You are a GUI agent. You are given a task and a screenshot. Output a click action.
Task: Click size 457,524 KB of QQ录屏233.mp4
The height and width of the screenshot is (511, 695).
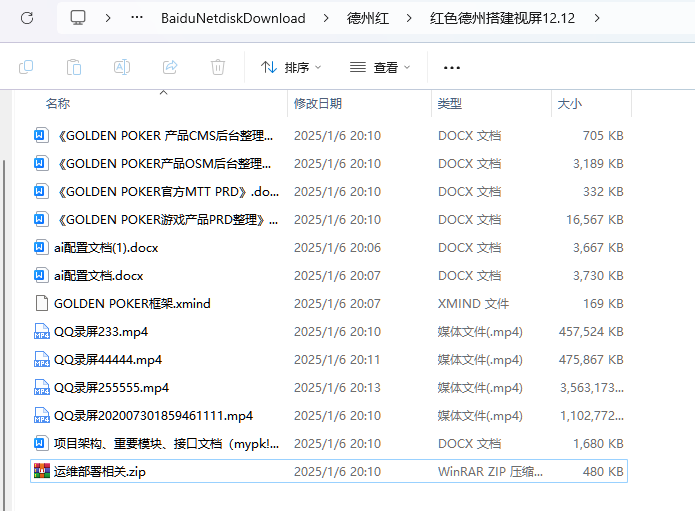coord(591,332)
